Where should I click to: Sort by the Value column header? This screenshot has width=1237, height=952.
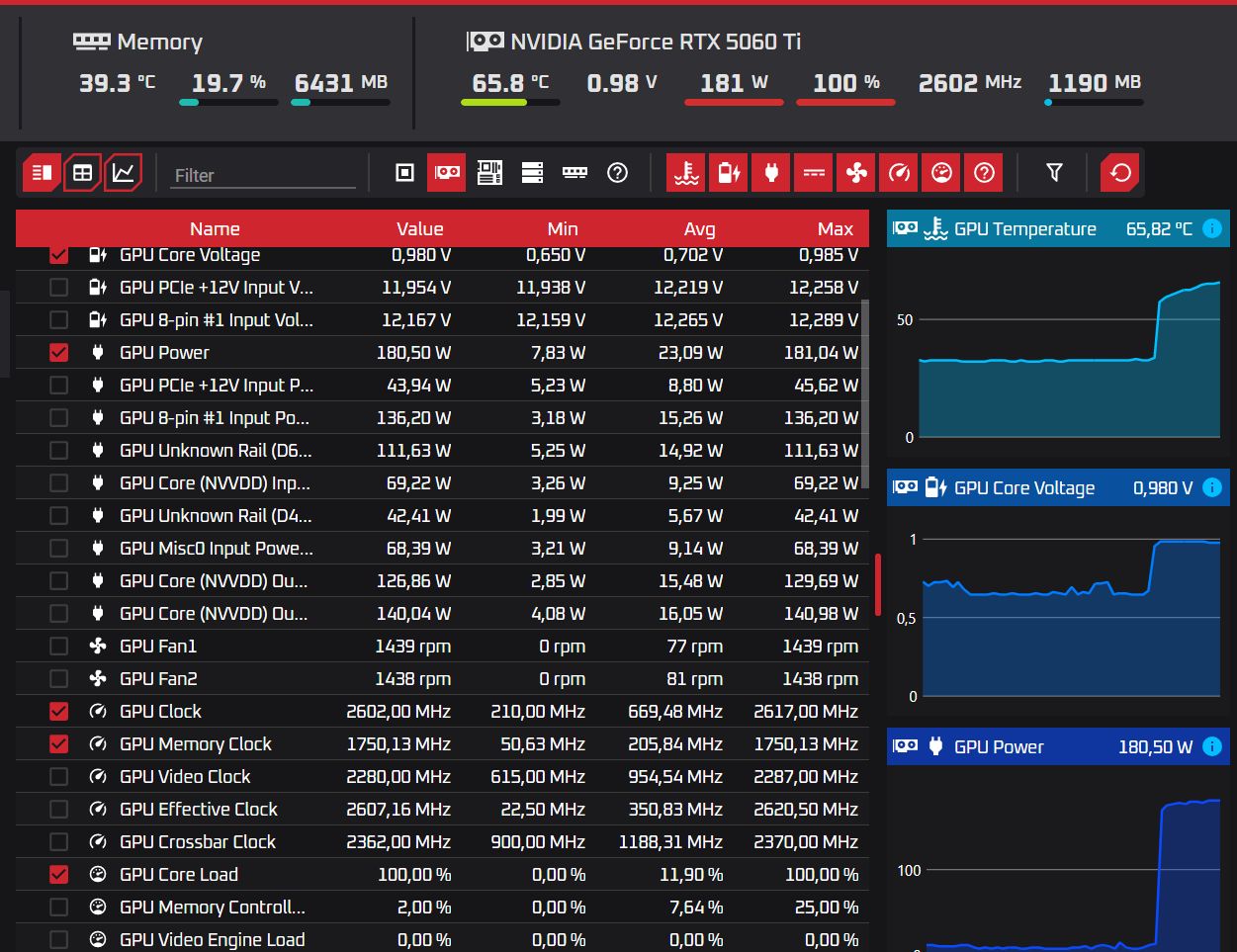(x=419, y=228)
